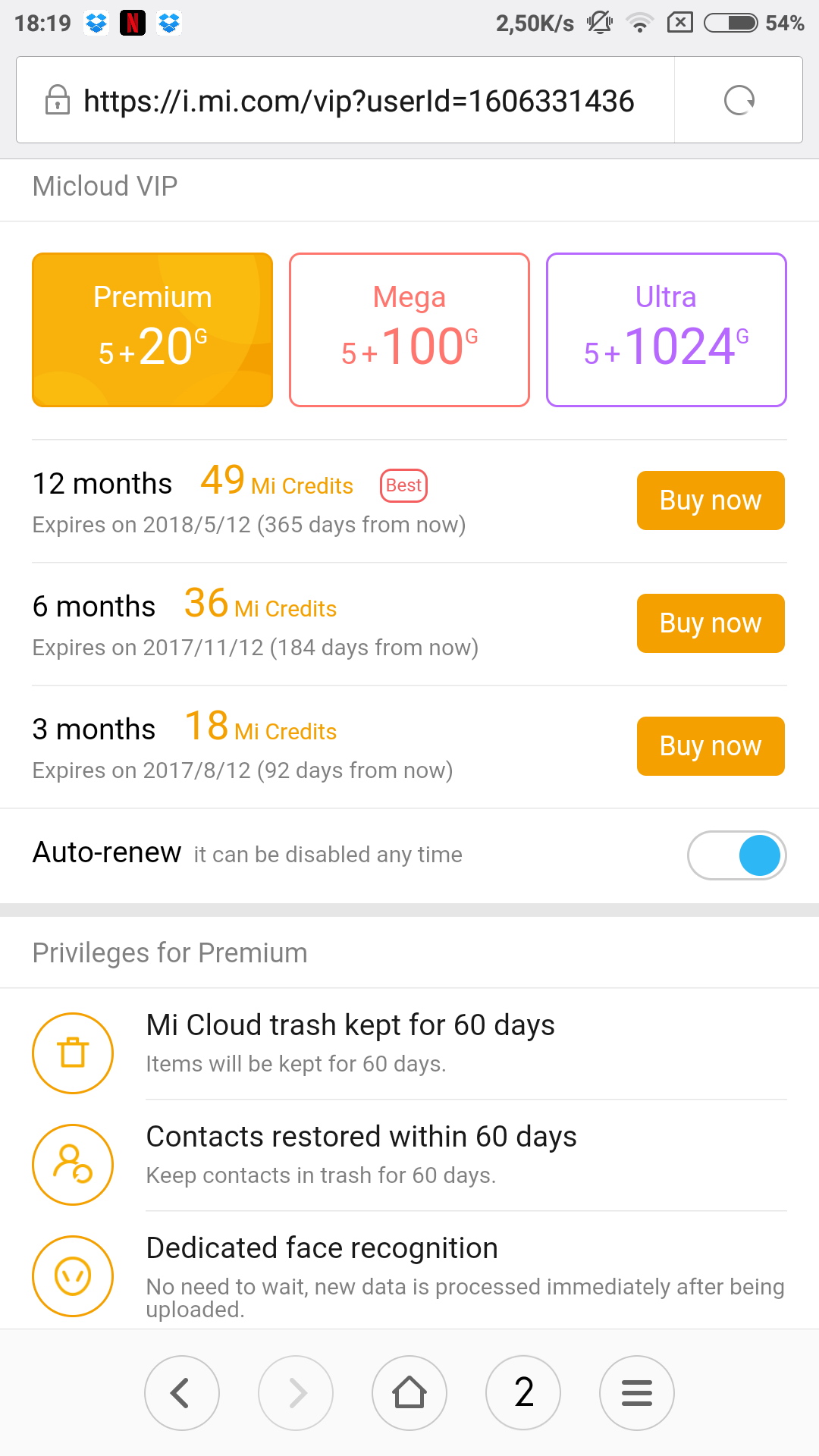Buy the 12 months plan now
This screenshot has height=1456, width=819.
click(x=711, y=500)
